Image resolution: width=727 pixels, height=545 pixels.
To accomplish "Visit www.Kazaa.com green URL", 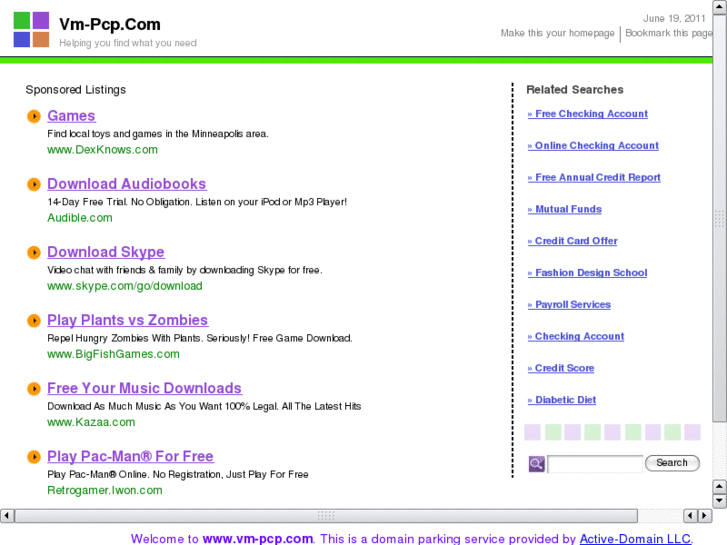I will coord(91,422).
